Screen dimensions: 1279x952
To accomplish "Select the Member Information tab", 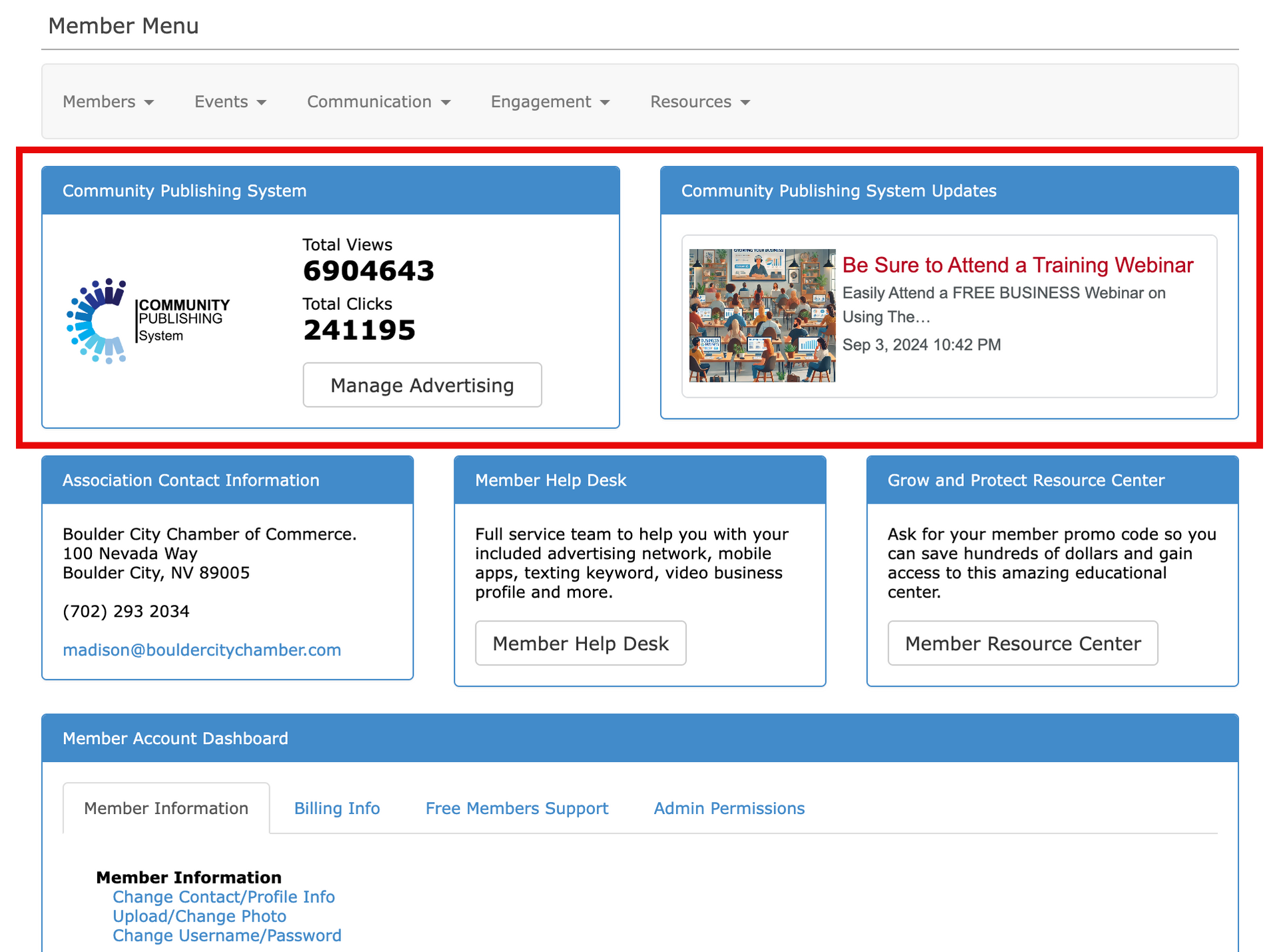I will (166, 808).
